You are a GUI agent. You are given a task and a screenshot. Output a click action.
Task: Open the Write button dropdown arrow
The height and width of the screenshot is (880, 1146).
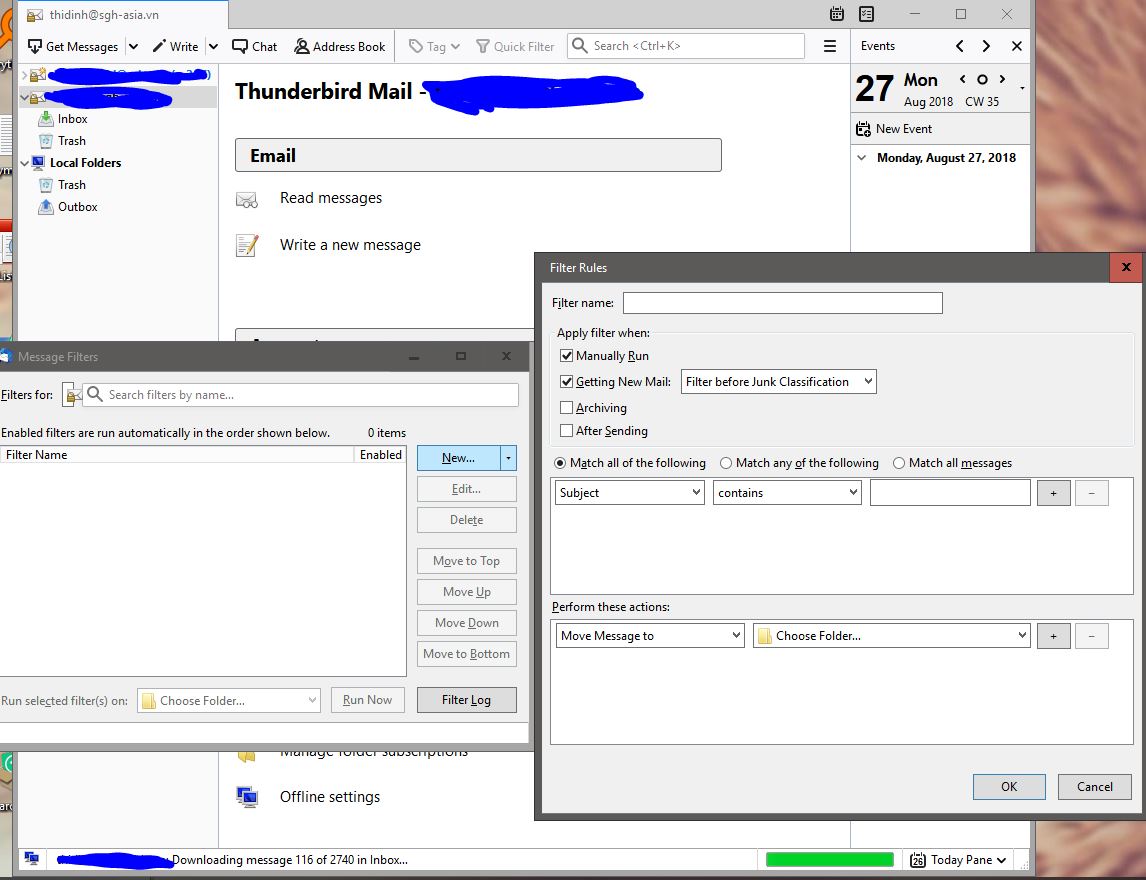tap(213, 46)
